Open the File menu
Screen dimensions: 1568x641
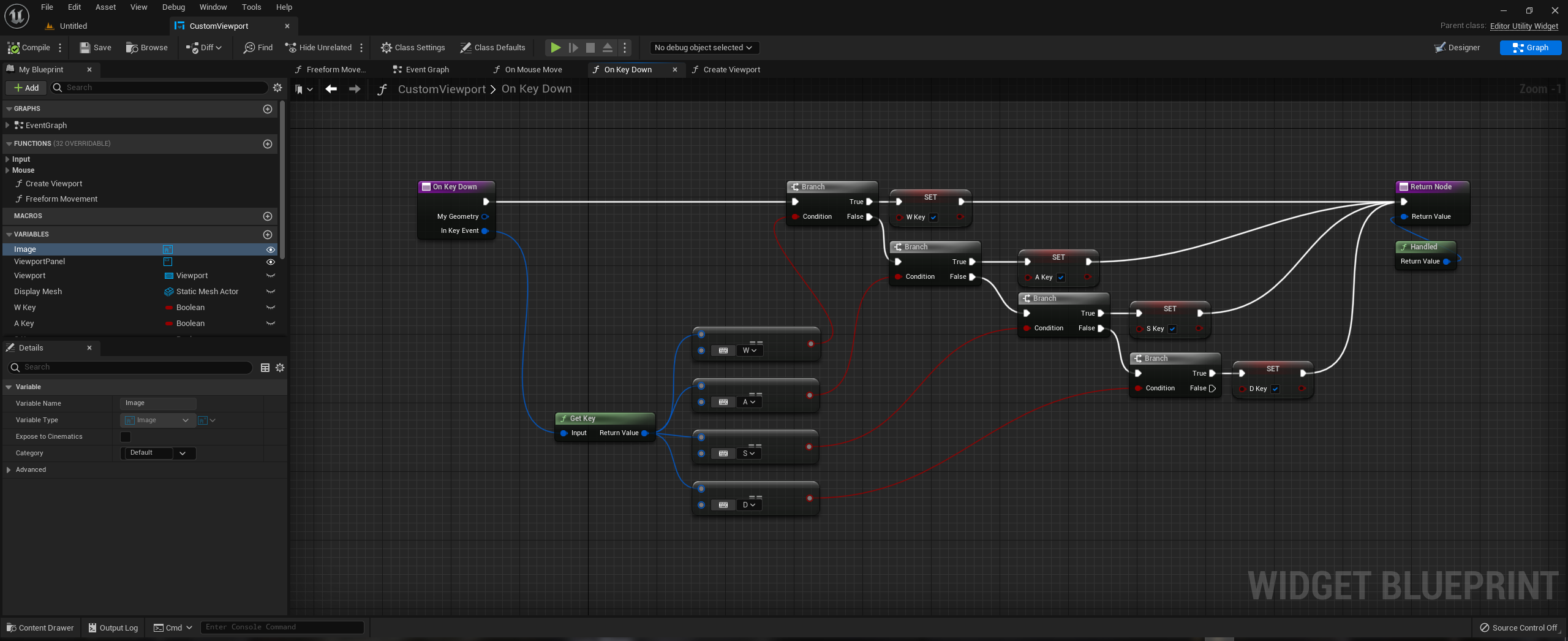click(x=47, y=7)
